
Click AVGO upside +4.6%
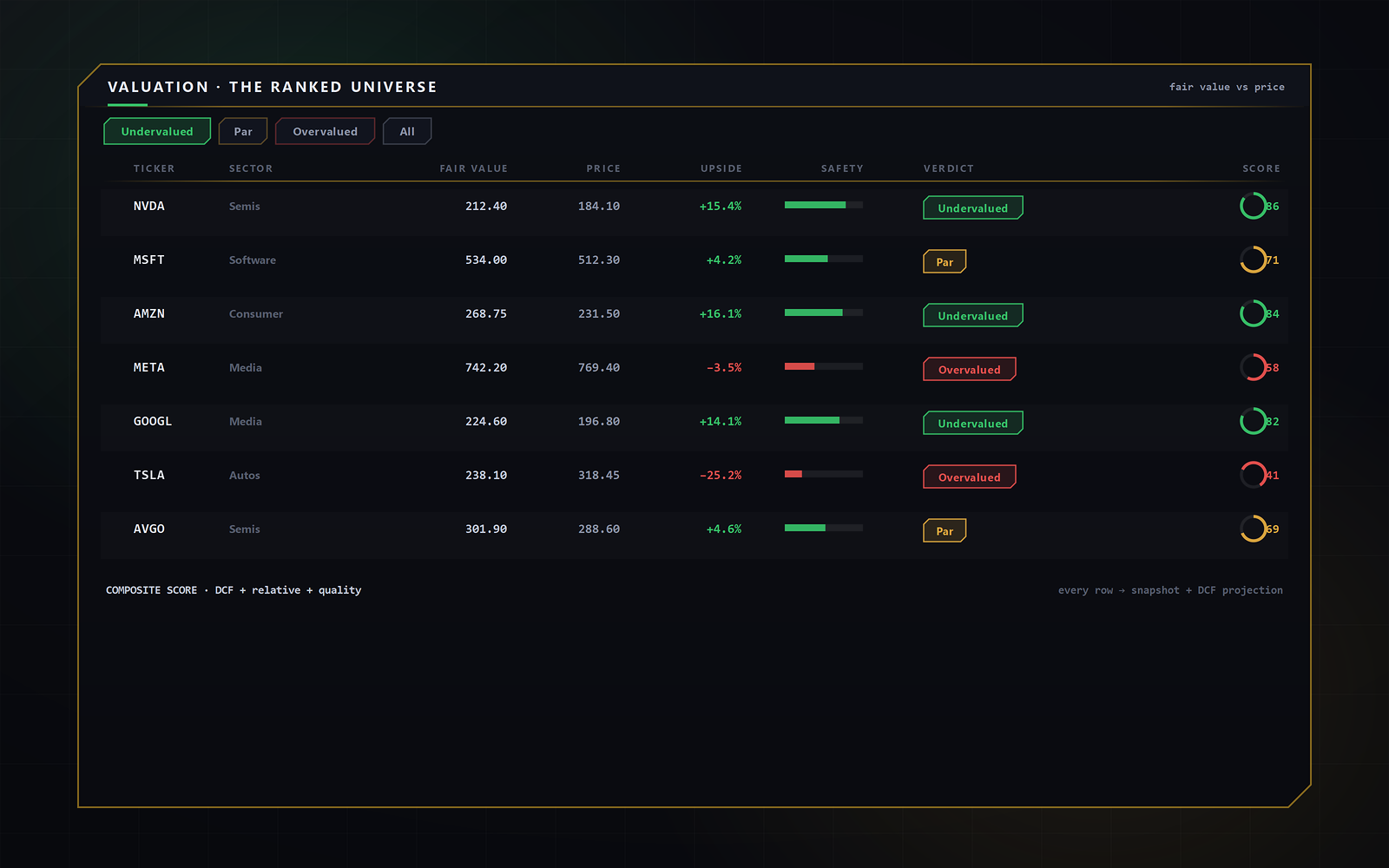tap(724, 529)
